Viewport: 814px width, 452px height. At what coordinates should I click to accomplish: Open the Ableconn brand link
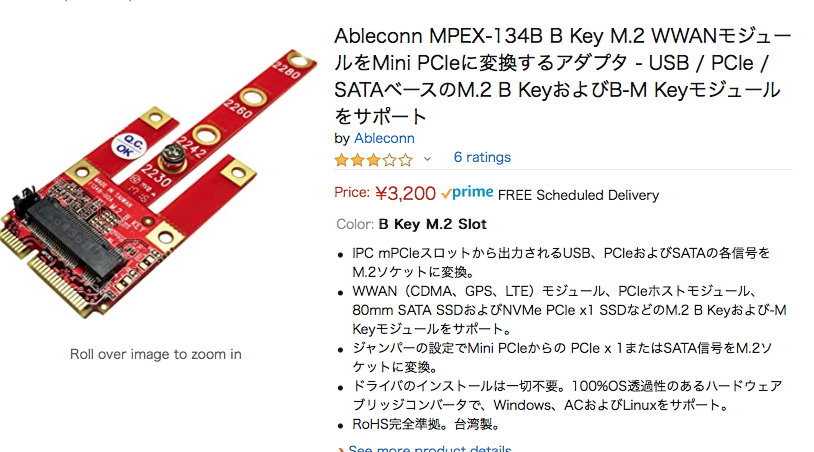click(384, 139)
